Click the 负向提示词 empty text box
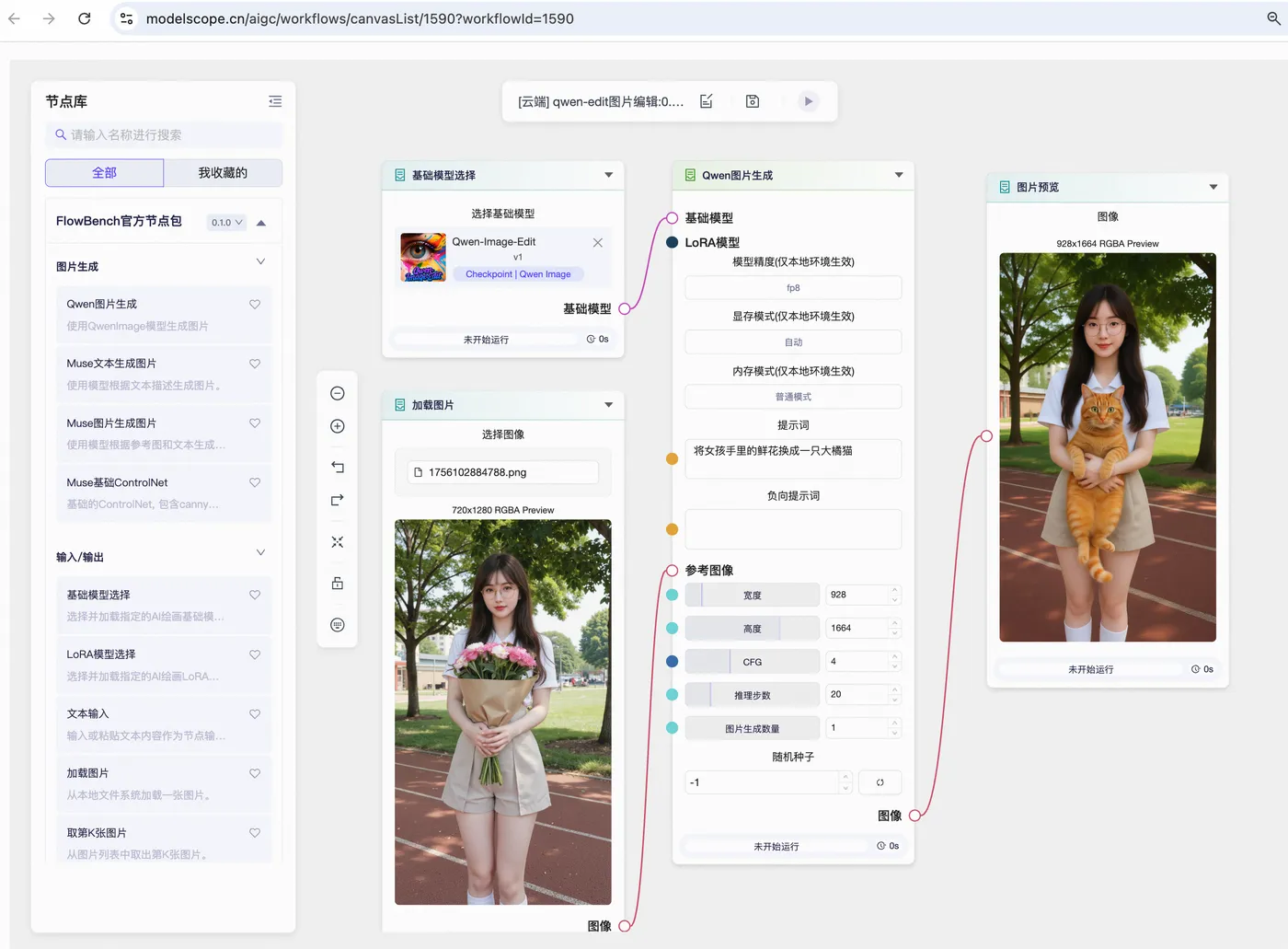The image size is (1288, 949). click(x=793, y=529)
